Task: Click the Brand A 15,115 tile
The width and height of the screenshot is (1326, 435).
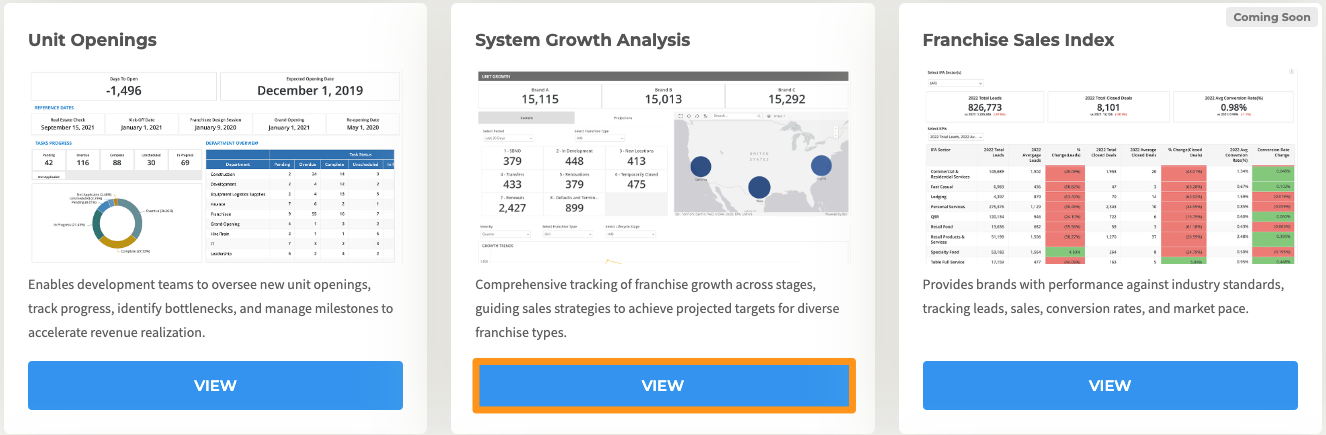Action: (540, 96)
